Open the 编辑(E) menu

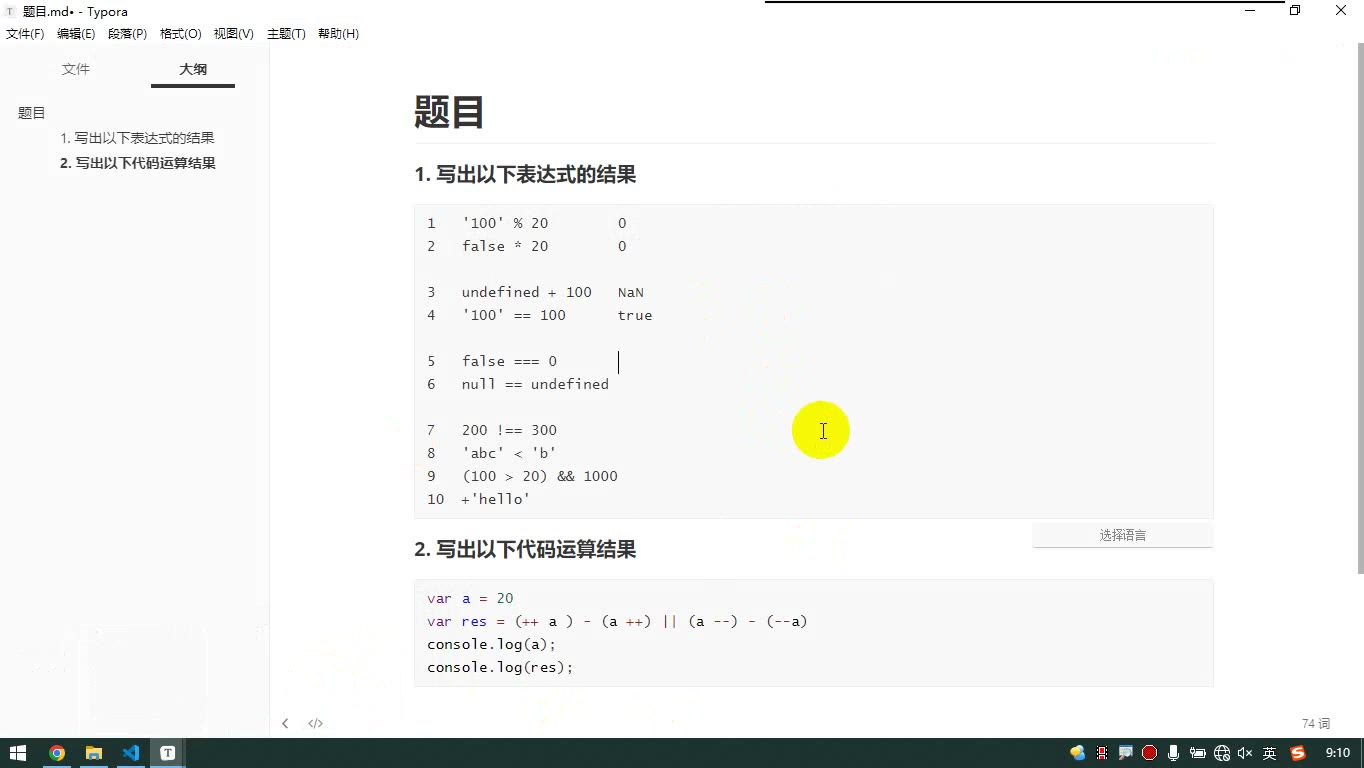pos(76,34)
